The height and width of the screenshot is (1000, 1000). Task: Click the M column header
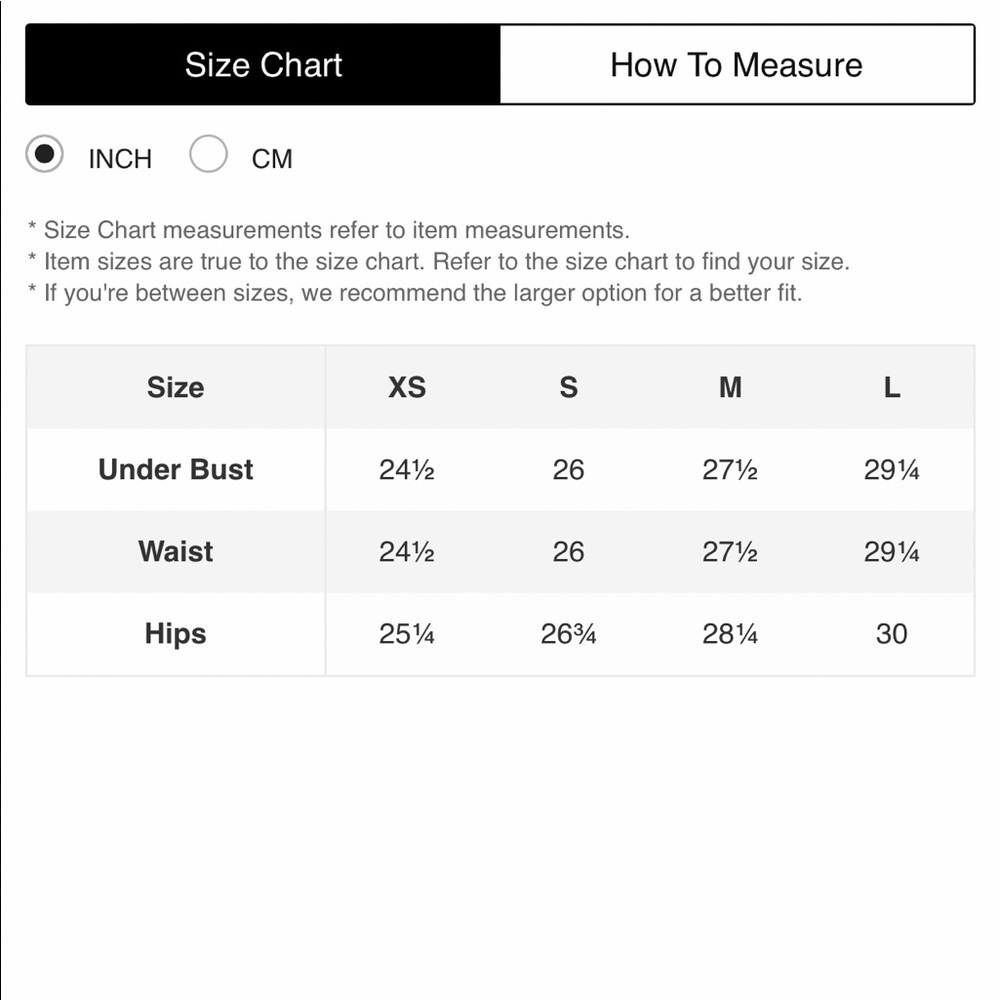point(730,387)
